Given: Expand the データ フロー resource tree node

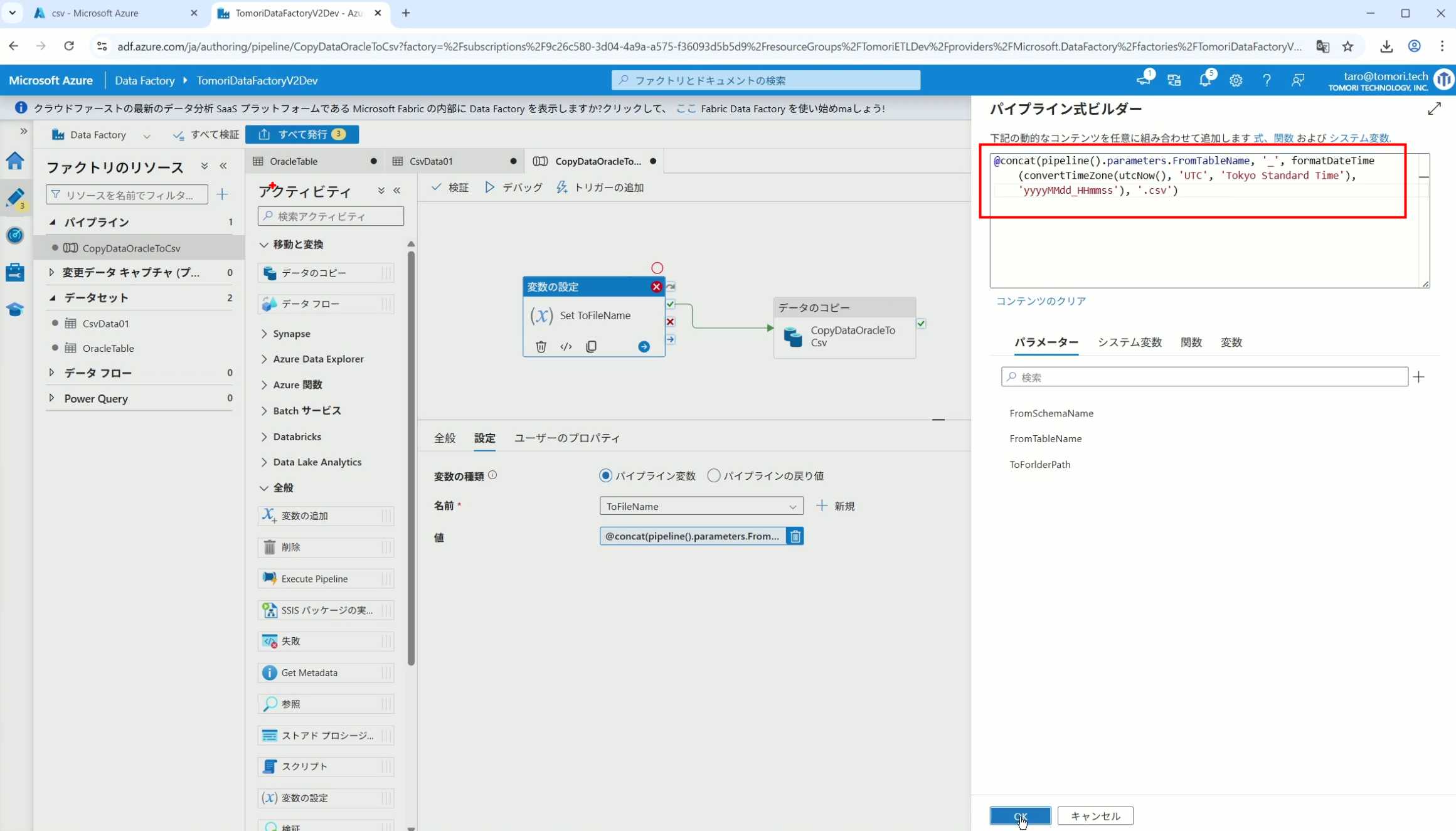Looking at the screenshot, I should (x=51, y=373).
